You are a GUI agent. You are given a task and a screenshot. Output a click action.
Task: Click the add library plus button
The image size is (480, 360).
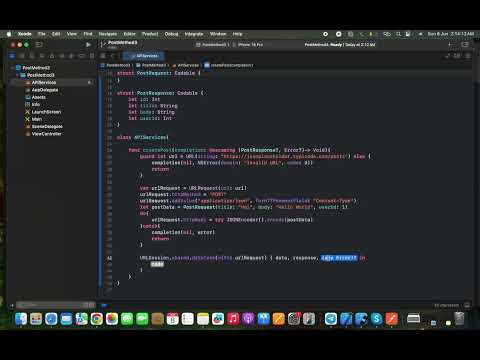pyautogui.click(x=449, y=44)
